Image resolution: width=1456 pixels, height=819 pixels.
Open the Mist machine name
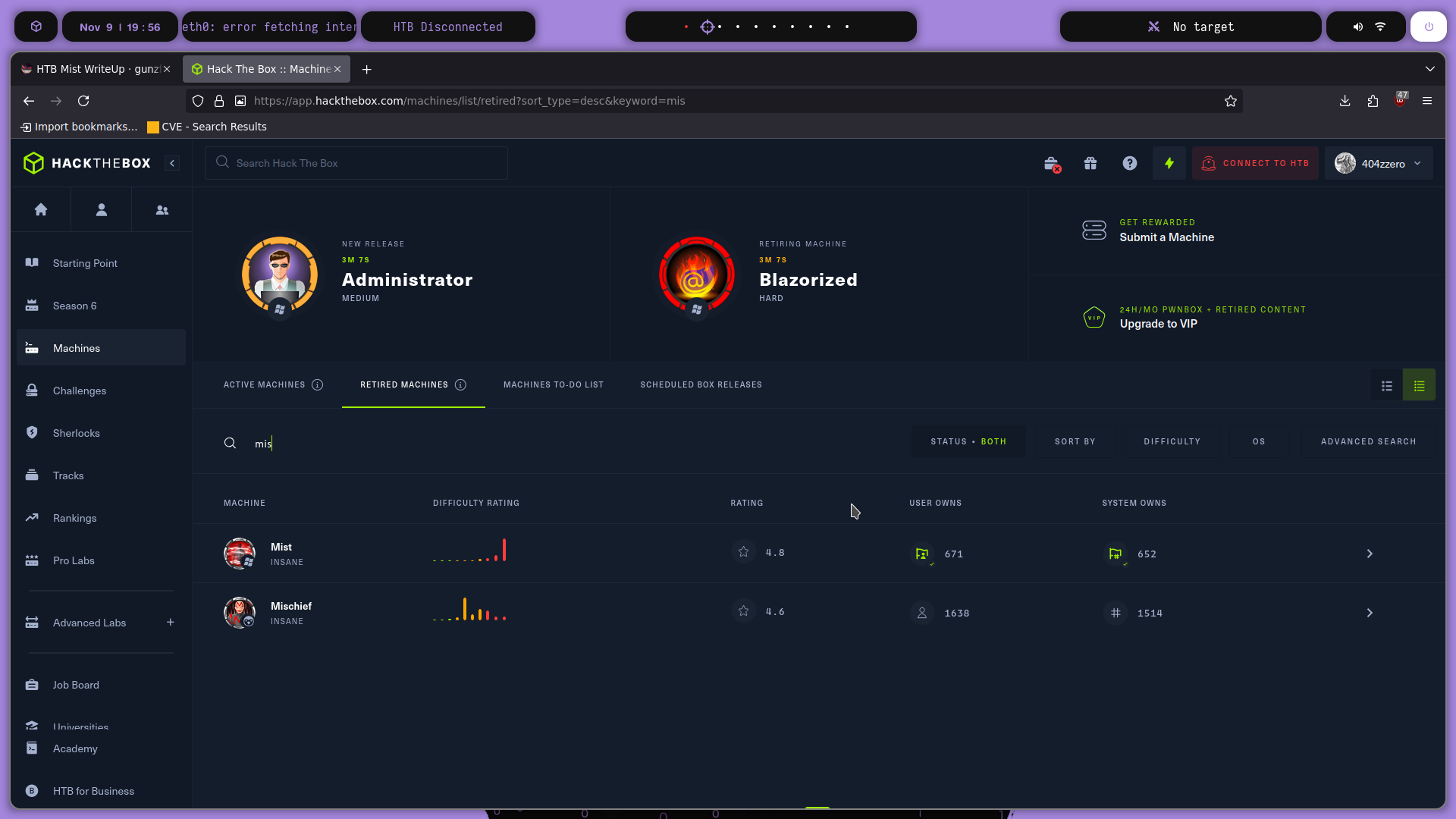(281, 547)
